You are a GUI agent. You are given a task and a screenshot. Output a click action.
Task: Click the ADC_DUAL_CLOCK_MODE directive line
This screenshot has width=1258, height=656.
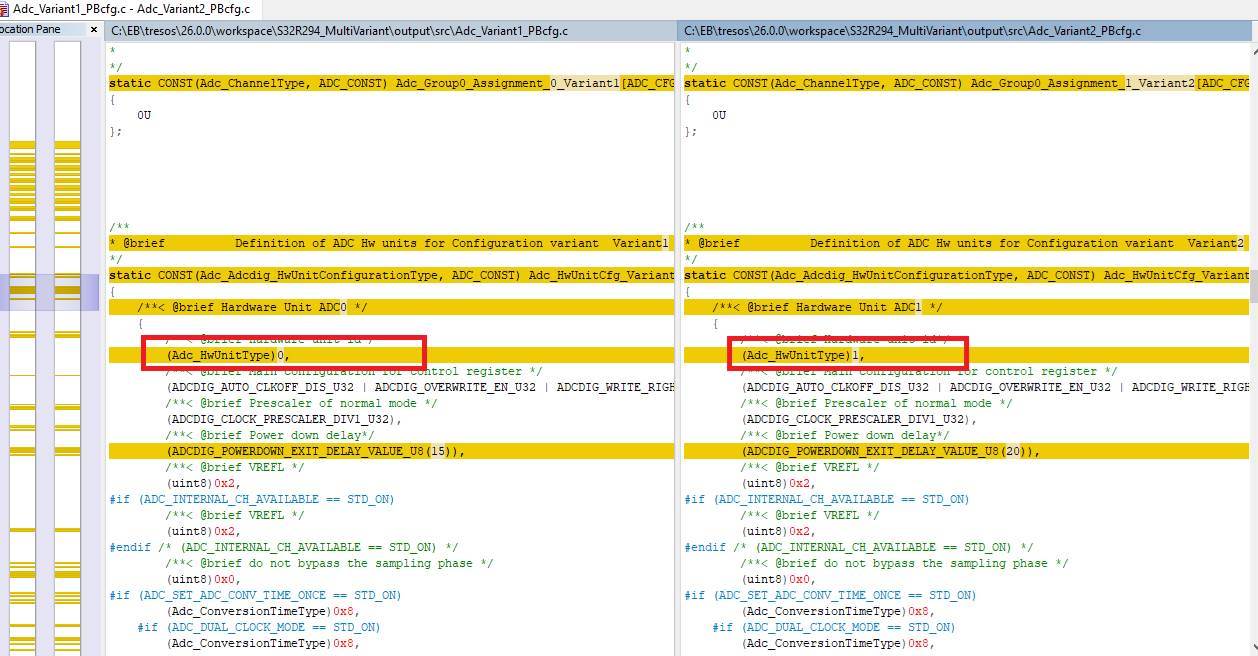(262, 627)
